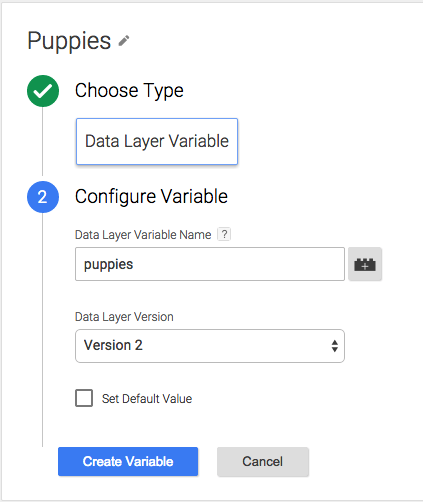Click the green checkmark step icon

[x=43, y=91]
